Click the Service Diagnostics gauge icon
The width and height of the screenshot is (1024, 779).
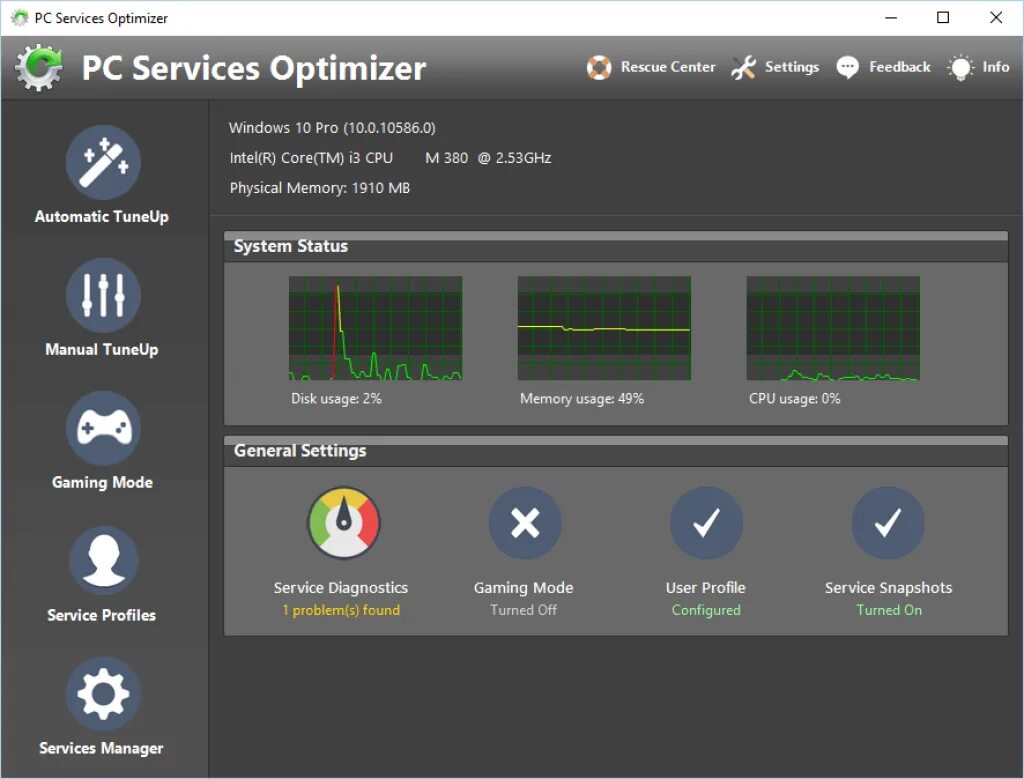click(x=344, y=522)
